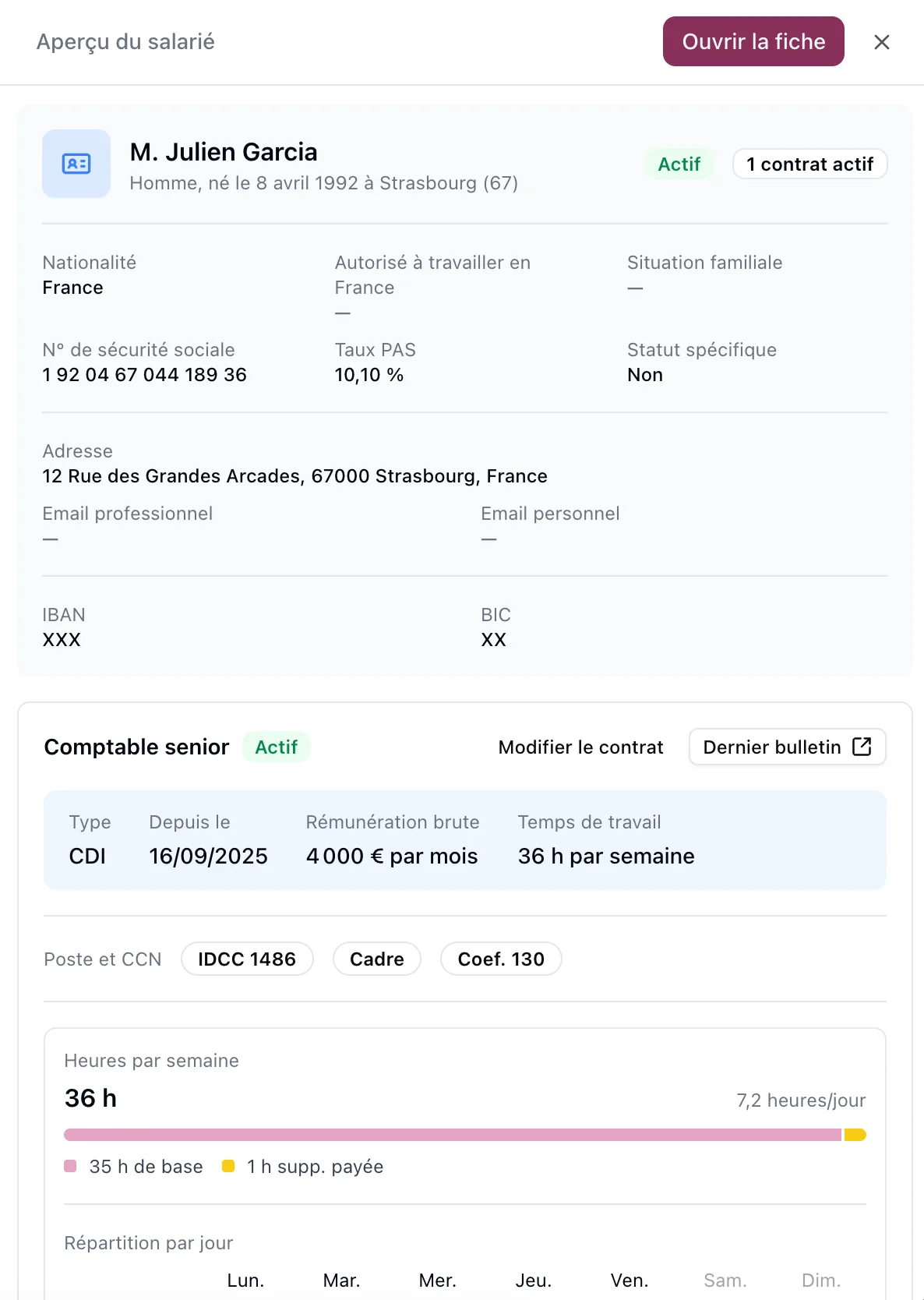Click Modifier le contrat
Viewport: 924px width, 1300px height.
(581, 747)
